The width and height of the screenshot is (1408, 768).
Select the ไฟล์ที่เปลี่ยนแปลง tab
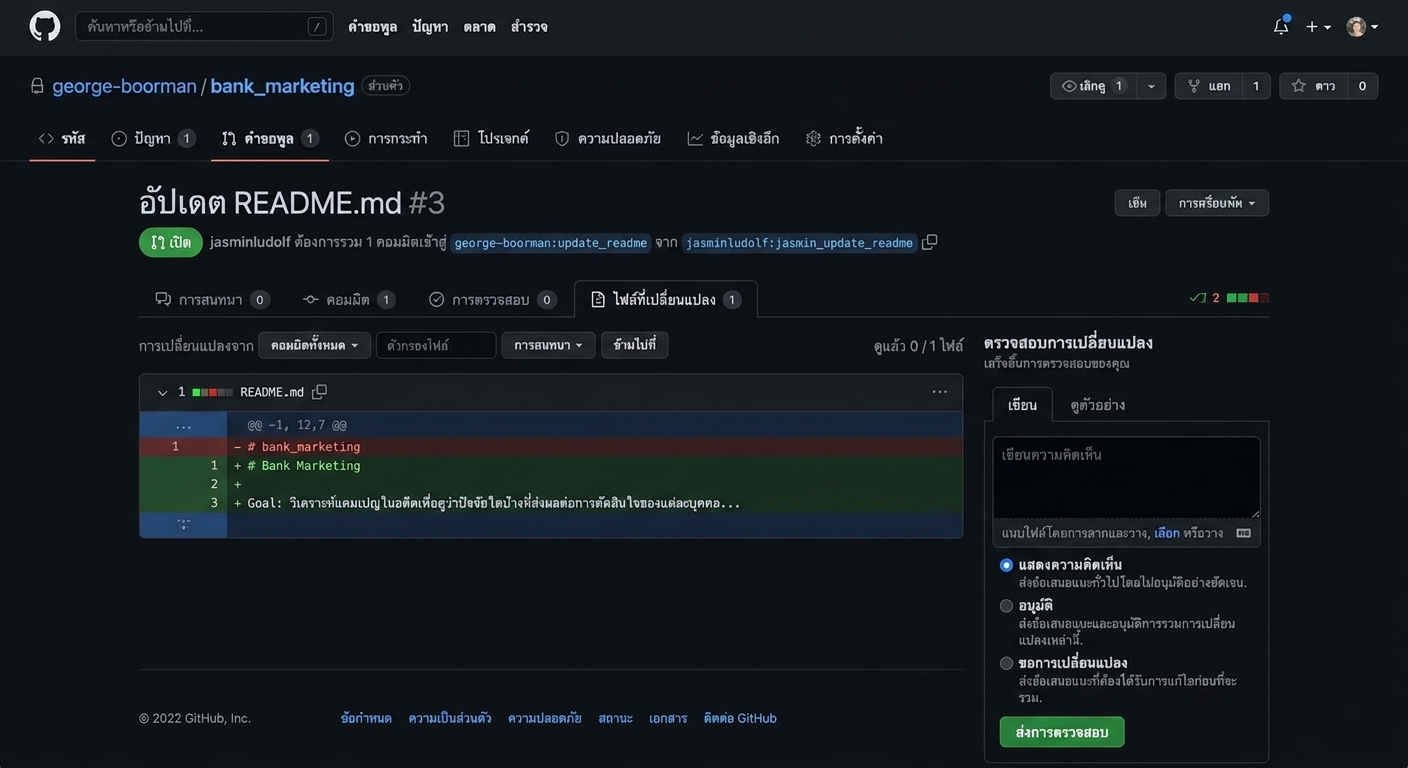(x=666, y=300)
